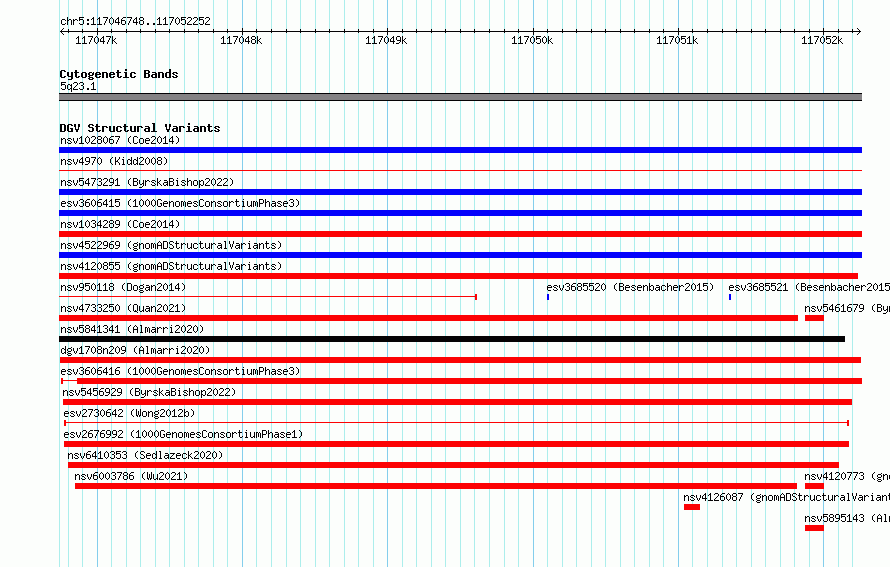
Task: Open the nsv4120773 variant label
Action: [x=847, y=476]
